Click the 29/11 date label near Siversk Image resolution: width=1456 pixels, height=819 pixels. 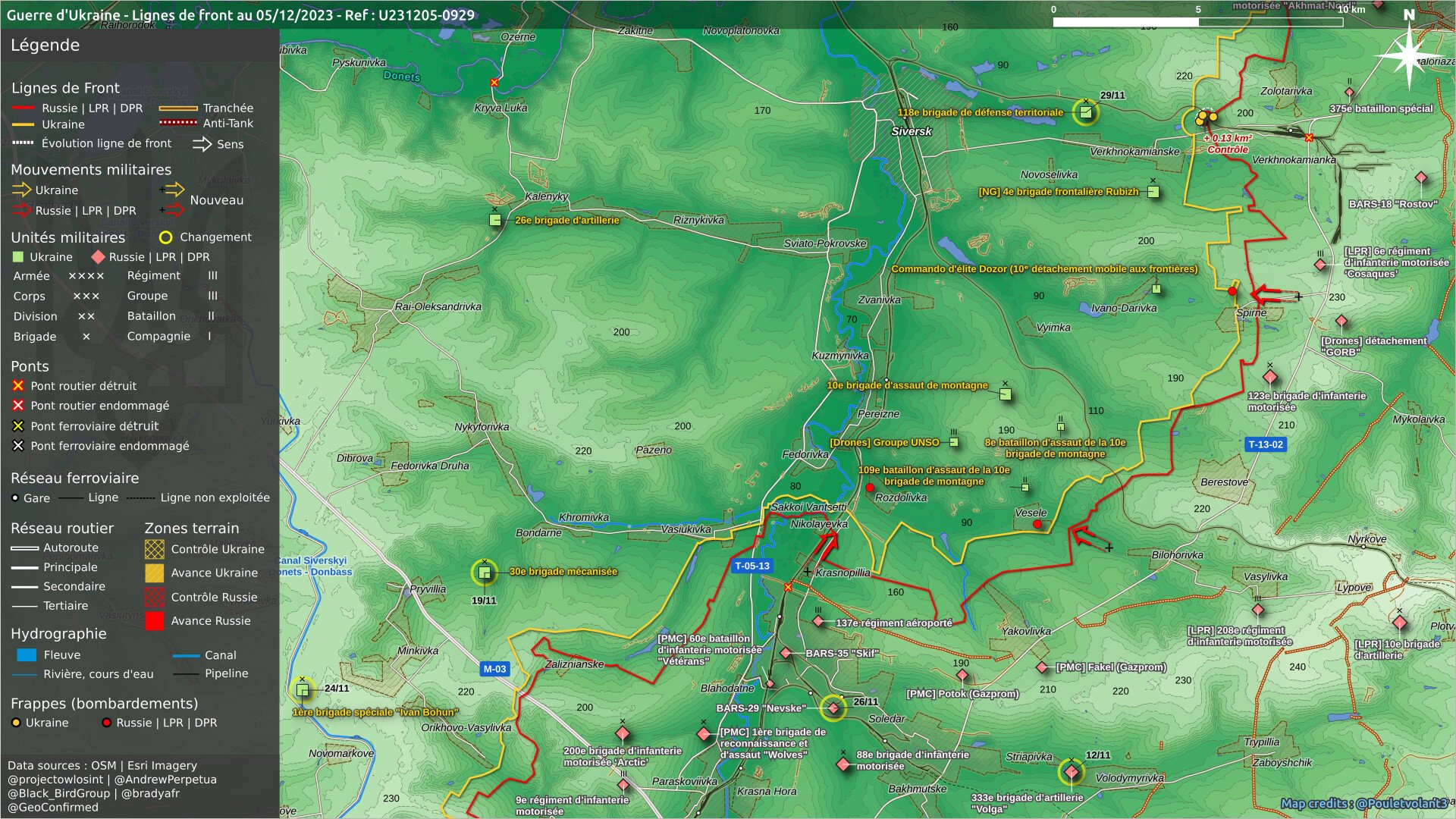coord(1112,96)
